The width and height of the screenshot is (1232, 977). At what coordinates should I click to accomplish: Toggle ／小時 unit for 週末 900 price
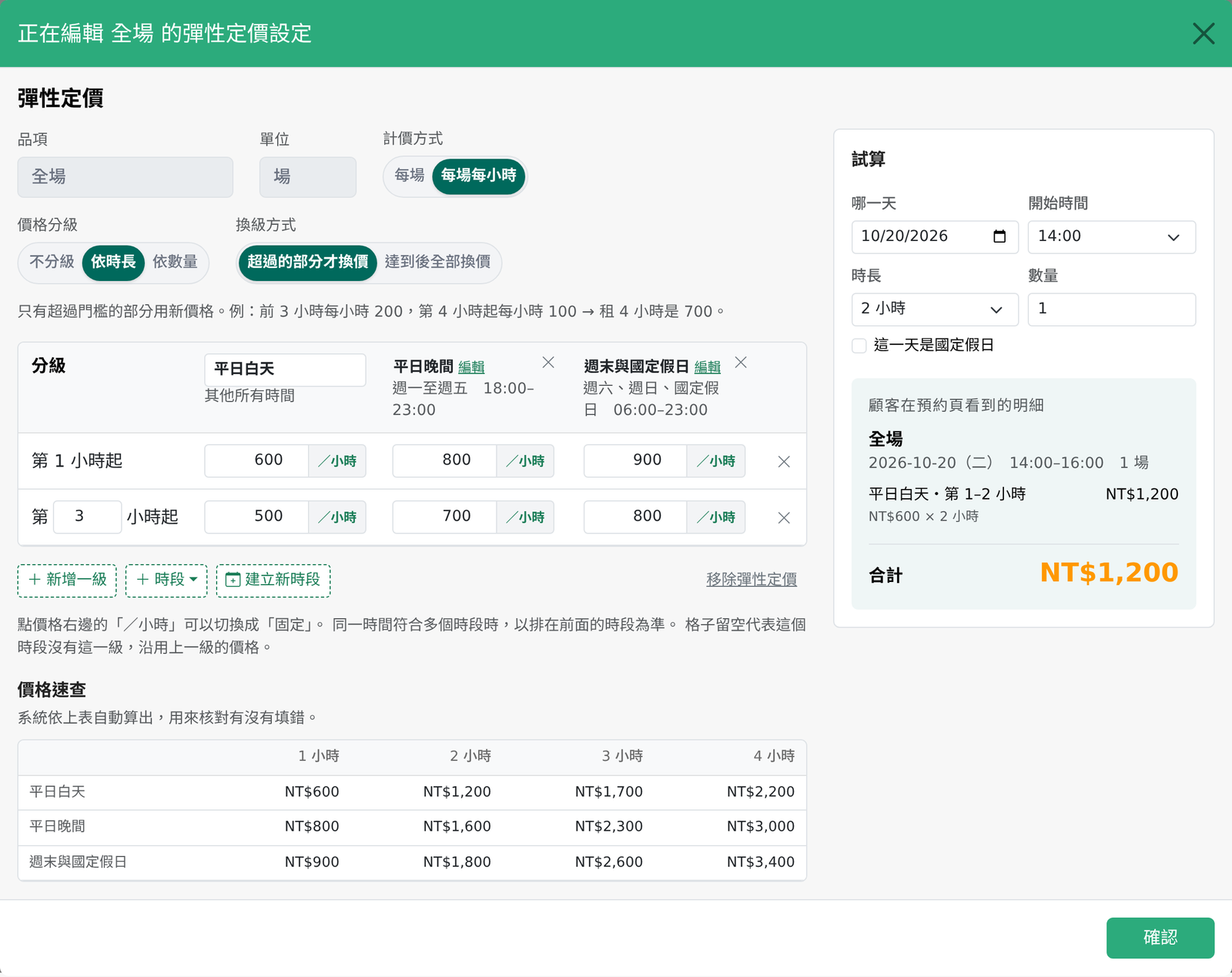click(x=716, y=461)
